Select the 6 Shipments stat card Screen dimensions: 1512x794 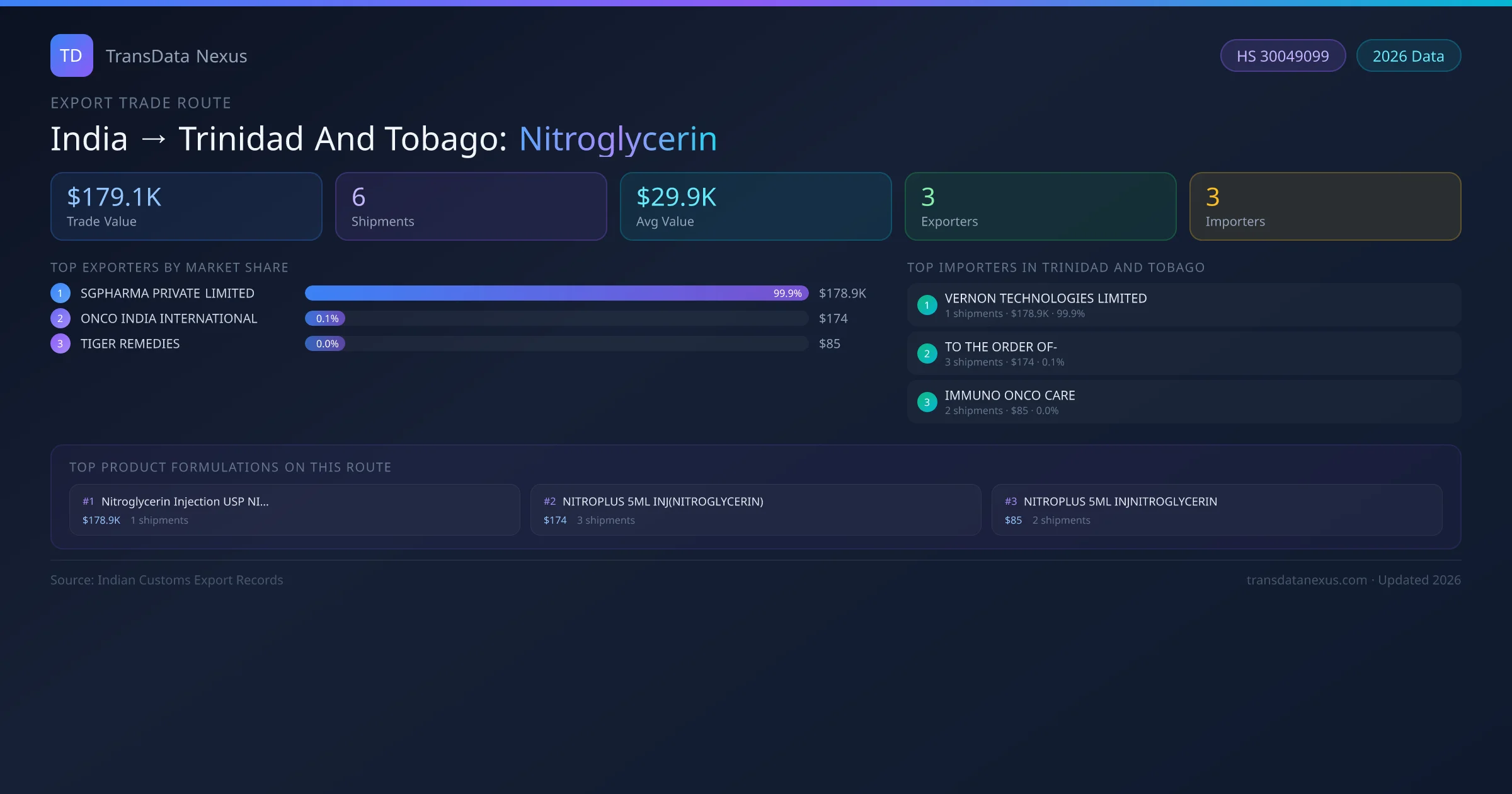(471, 207)
